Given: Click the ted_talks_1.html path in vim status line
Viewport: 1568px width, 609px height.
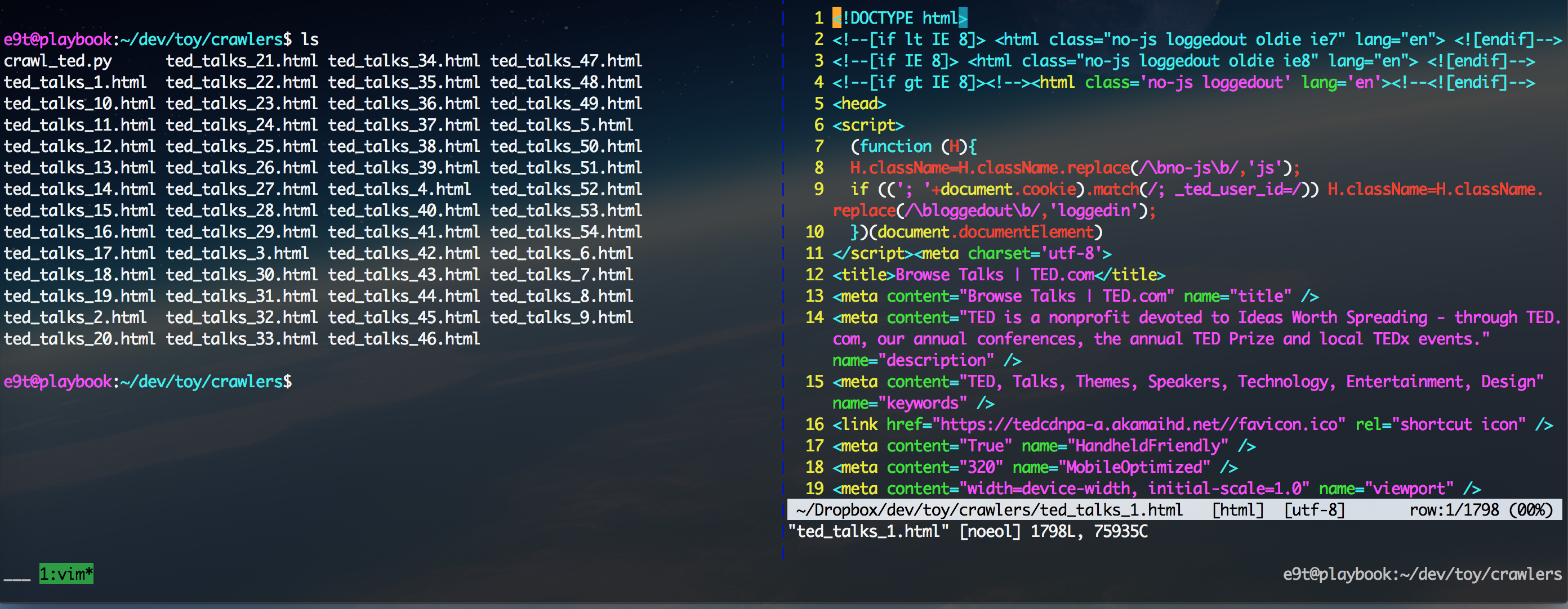Looking at the screenshot, I should 989,510.
